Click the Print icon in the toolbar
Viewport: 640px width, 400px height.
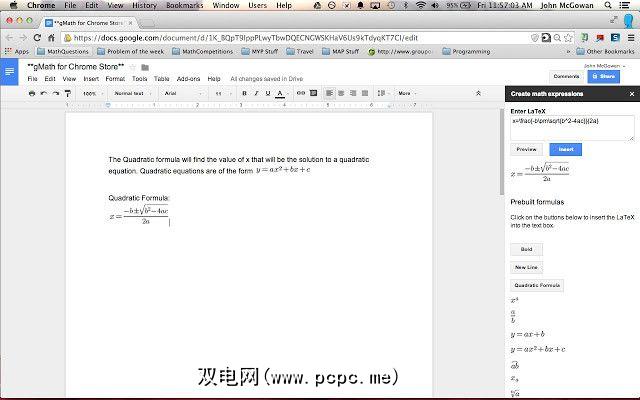(x=32, y=93)
